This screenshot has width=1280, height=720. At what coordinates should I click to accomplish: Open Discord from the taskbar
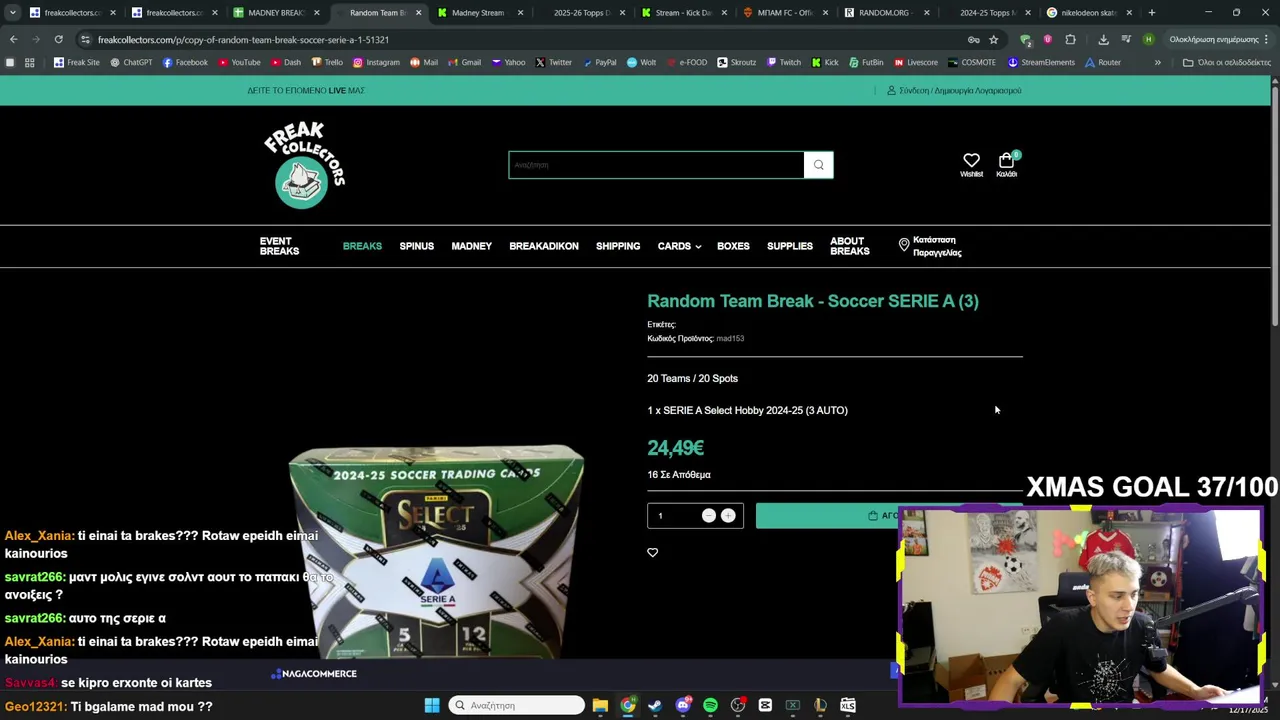coord(683,705)
